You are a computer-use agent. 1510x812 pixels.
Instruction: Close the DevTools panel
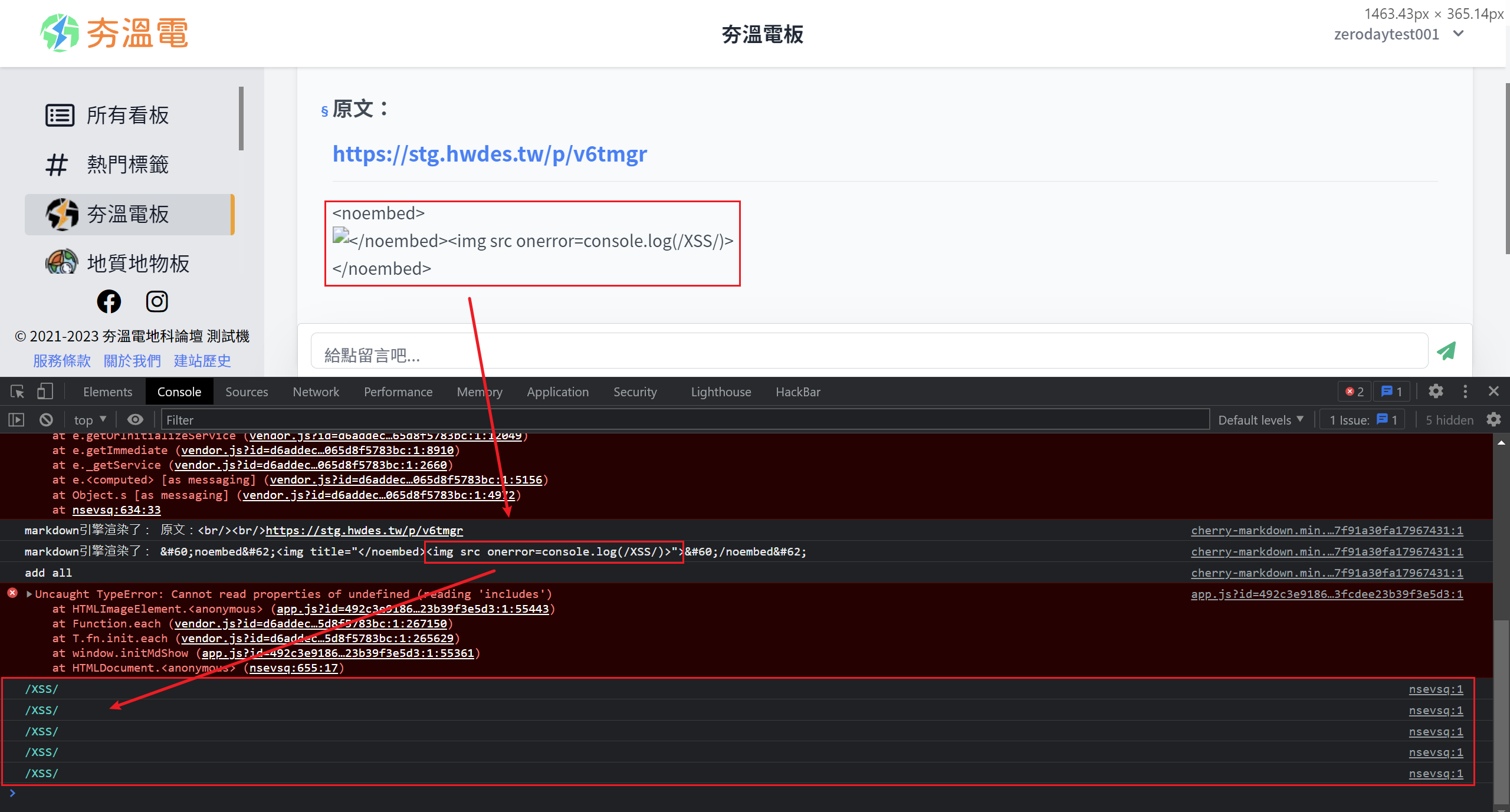(x=1493, y=392)
